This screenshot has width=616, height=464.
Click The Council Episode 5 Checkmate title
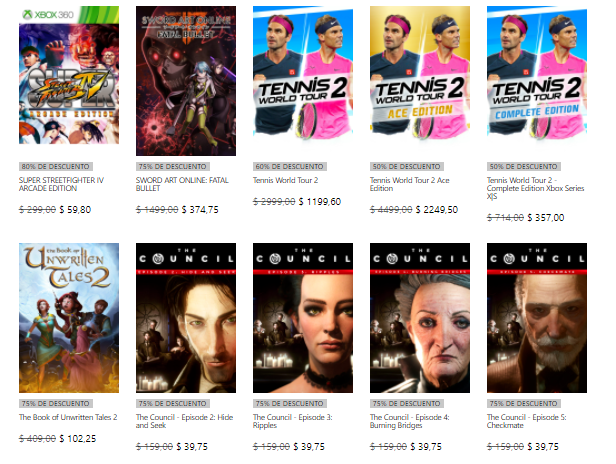(x=526, y=421)
